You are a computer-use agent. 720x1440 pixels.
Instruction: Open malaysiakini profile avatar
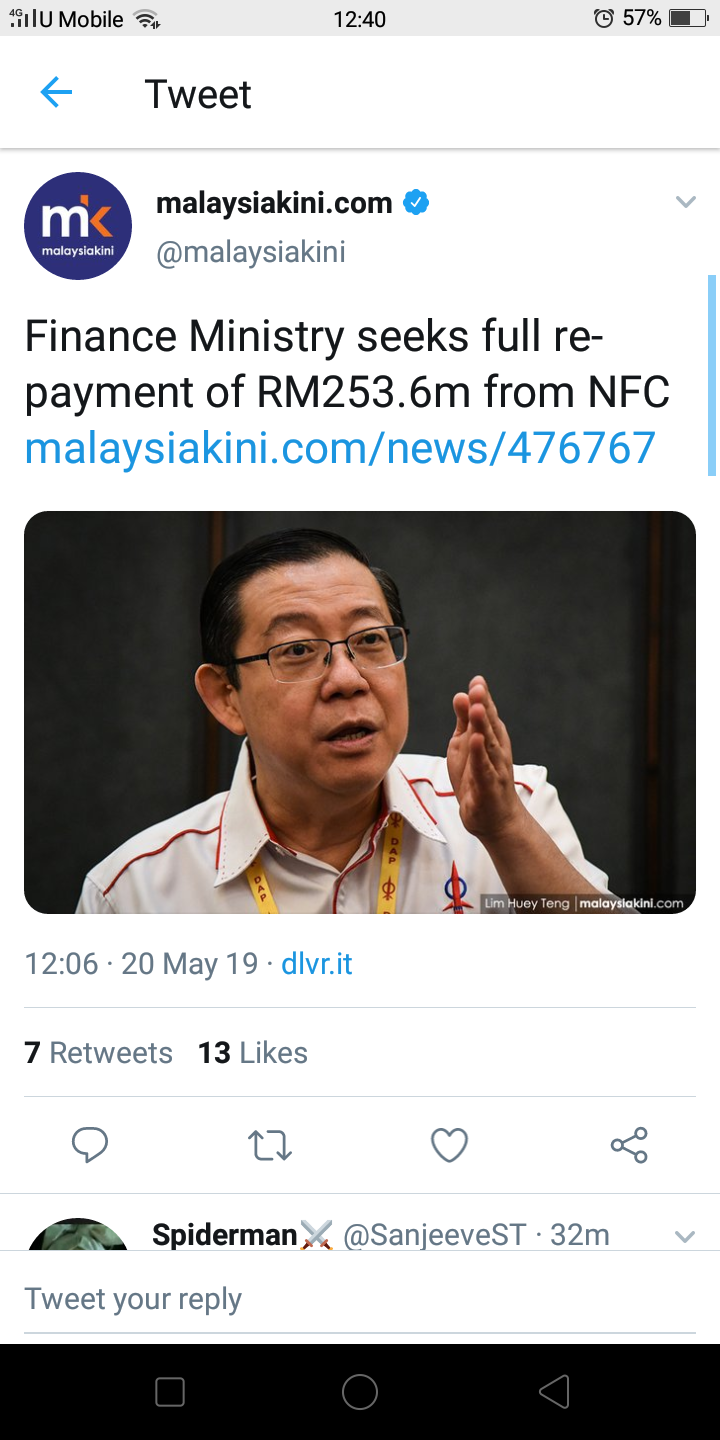click(x=78, y=226)
